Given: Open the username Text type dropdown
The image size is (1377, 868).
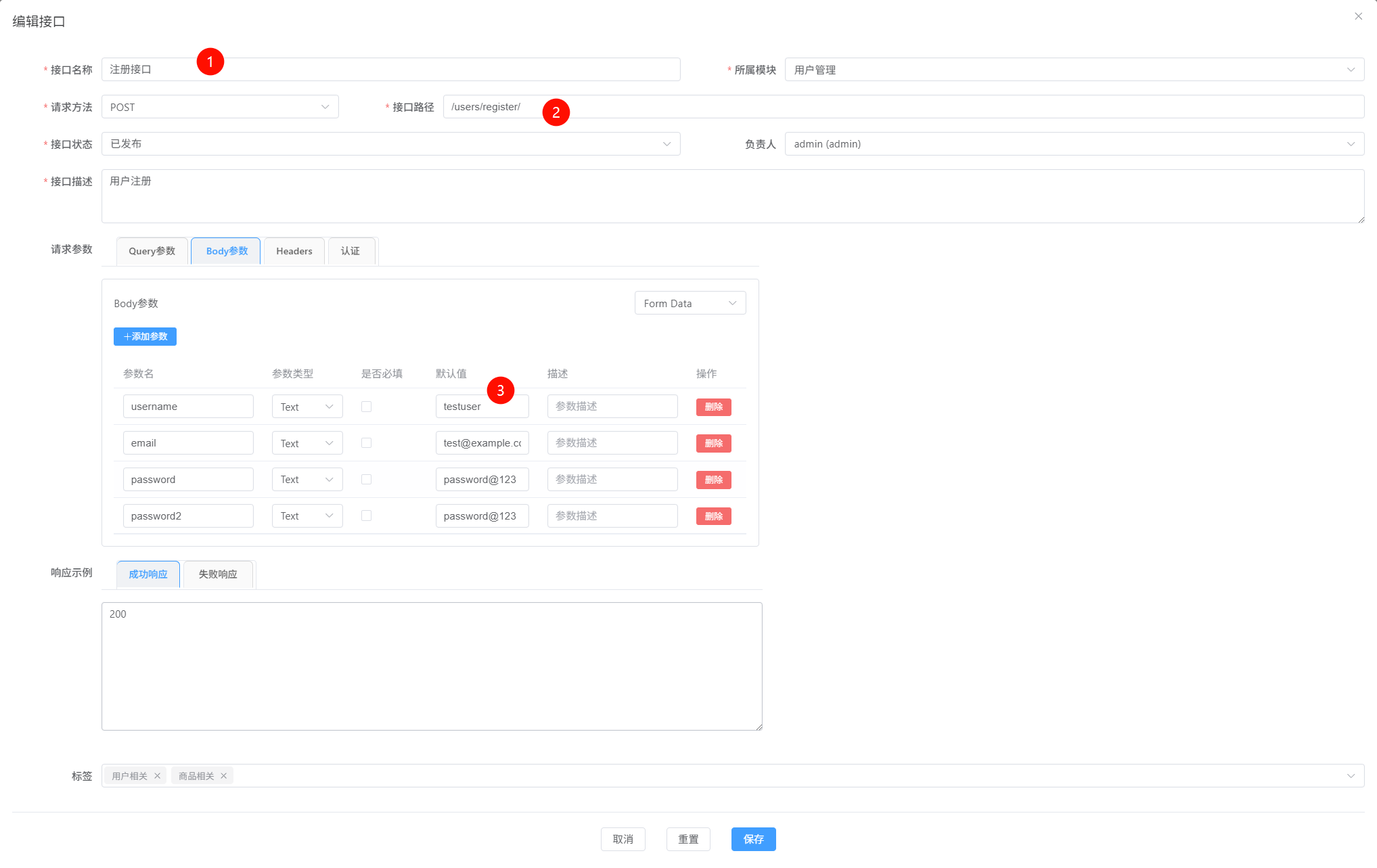Looking at the screenshot, I should [307, 407].
